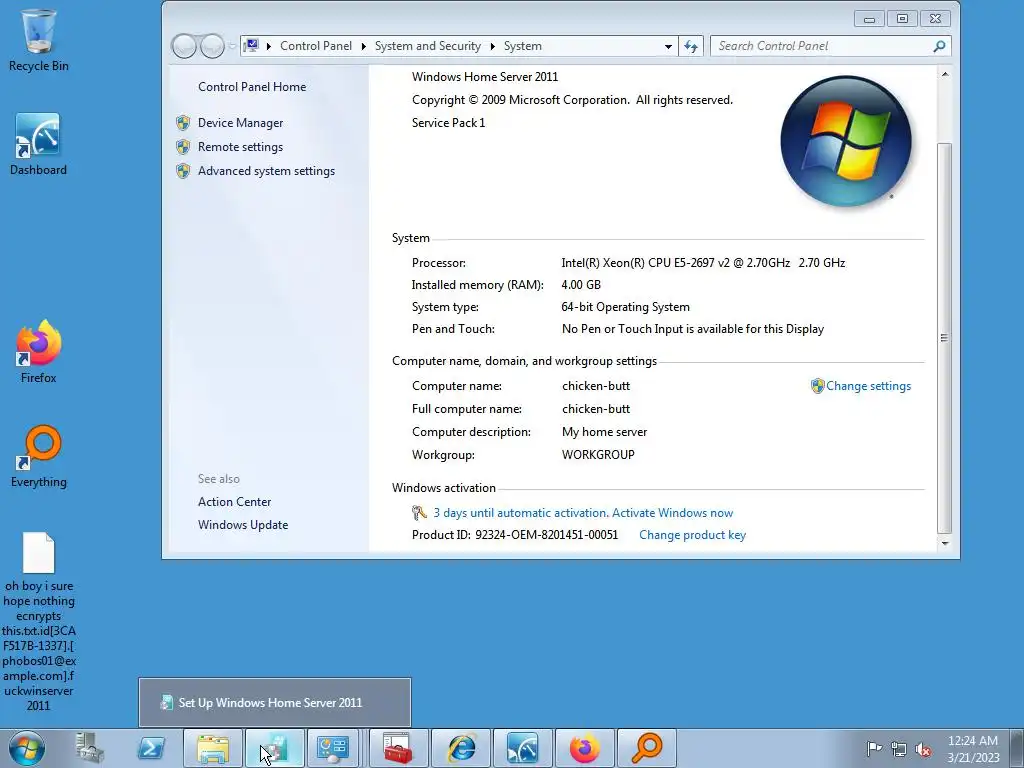
Task: Select the 4.00 GB memory value
Action: [x=581, y=285]
